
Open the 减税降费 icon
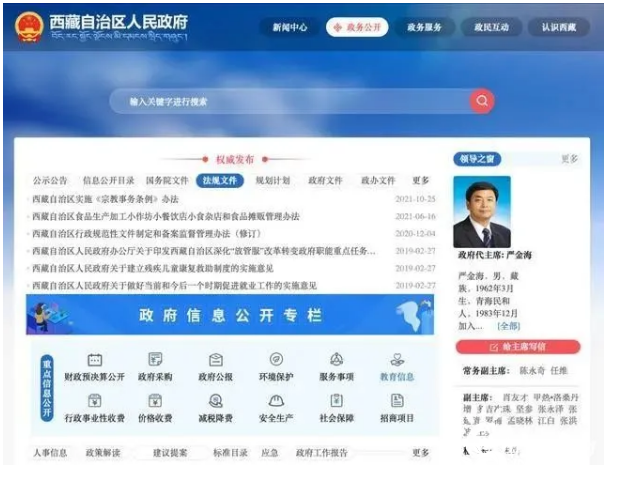coord(215,401)
